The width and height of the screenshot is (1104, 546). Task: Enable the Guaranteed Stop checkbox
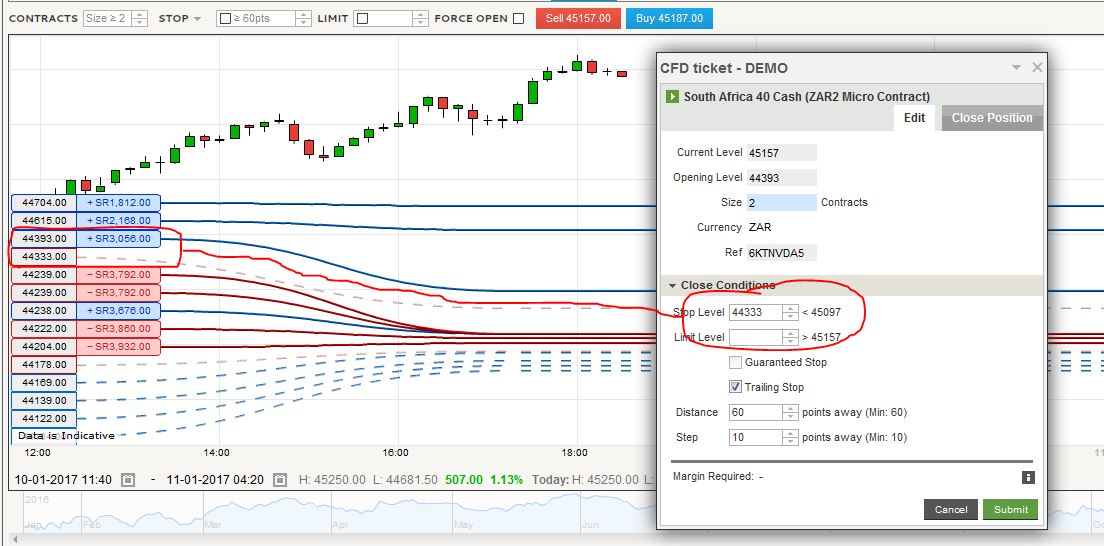pyautogui.click(x=735, y=362)
